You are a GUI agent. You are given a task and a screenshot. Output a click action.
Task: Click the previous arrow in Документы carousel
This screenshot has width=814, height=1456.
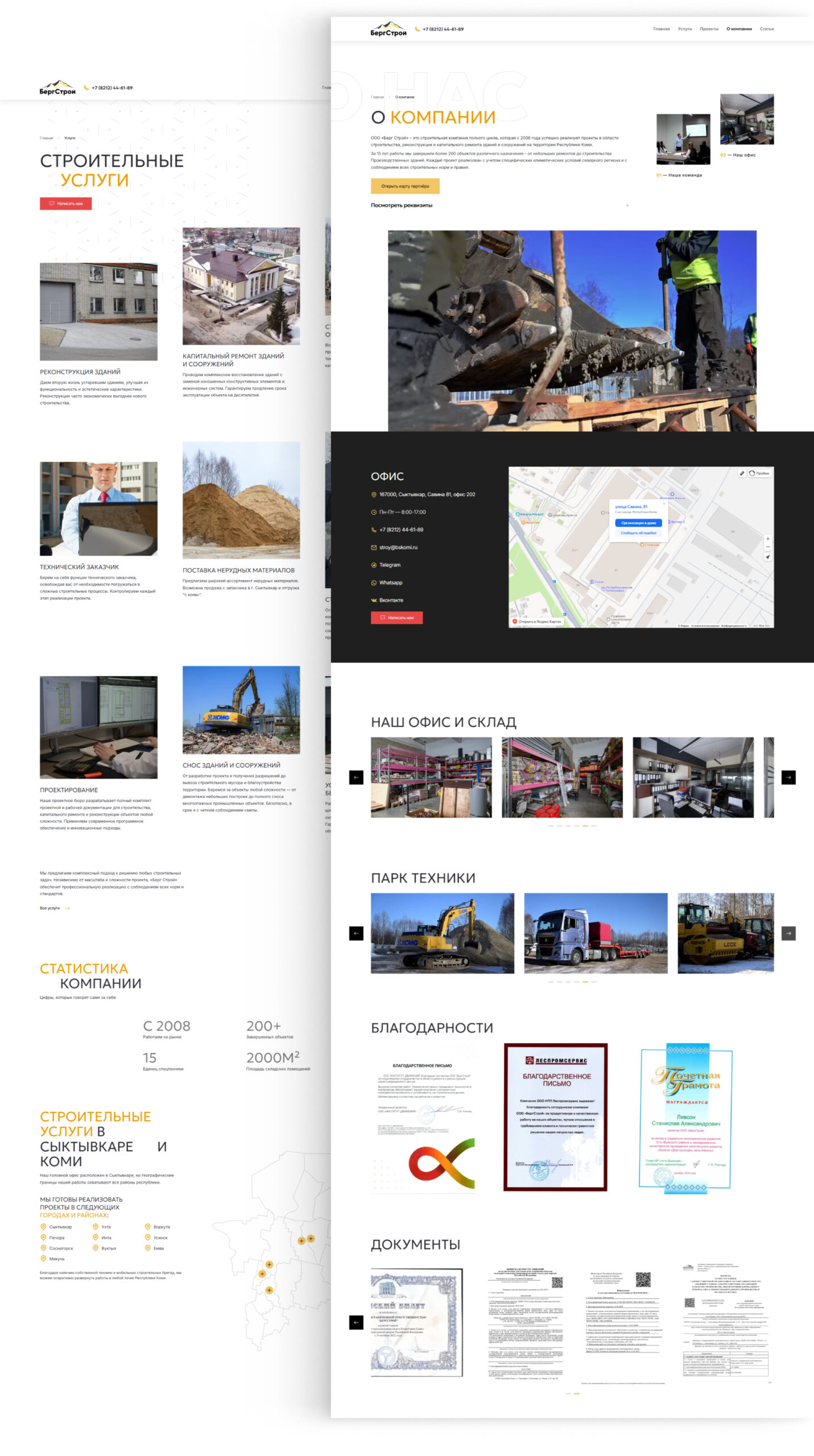pos(356,1322)
